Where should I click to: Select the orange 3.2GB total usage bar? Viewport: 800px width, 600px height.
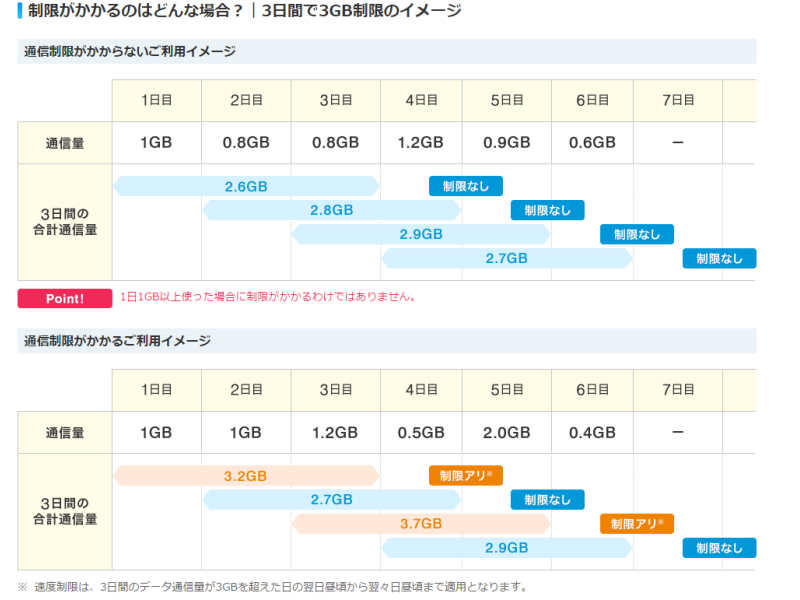(x=246, y=475)
